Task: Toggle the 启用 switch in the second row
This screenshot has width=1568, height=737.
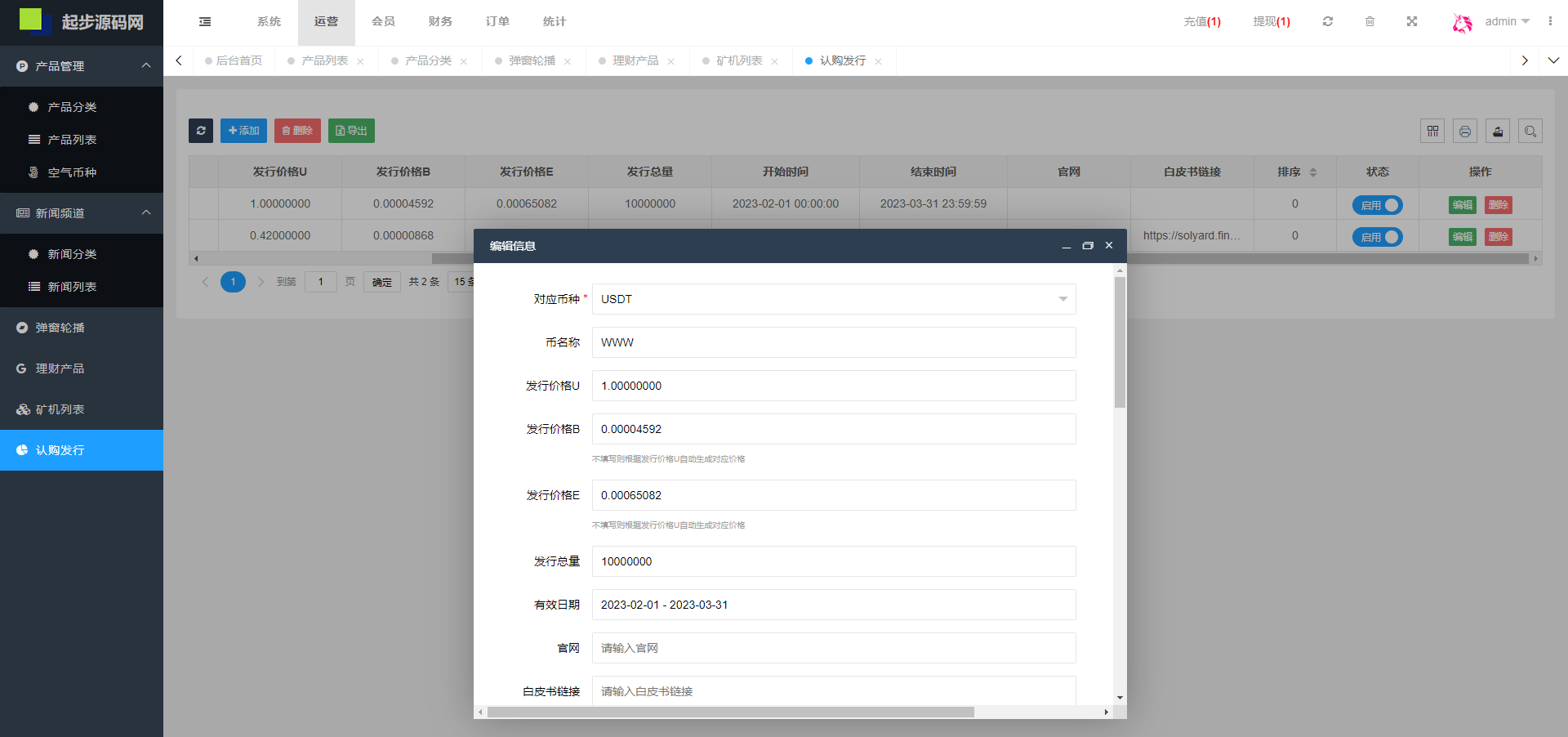Action: point(1378,237)
